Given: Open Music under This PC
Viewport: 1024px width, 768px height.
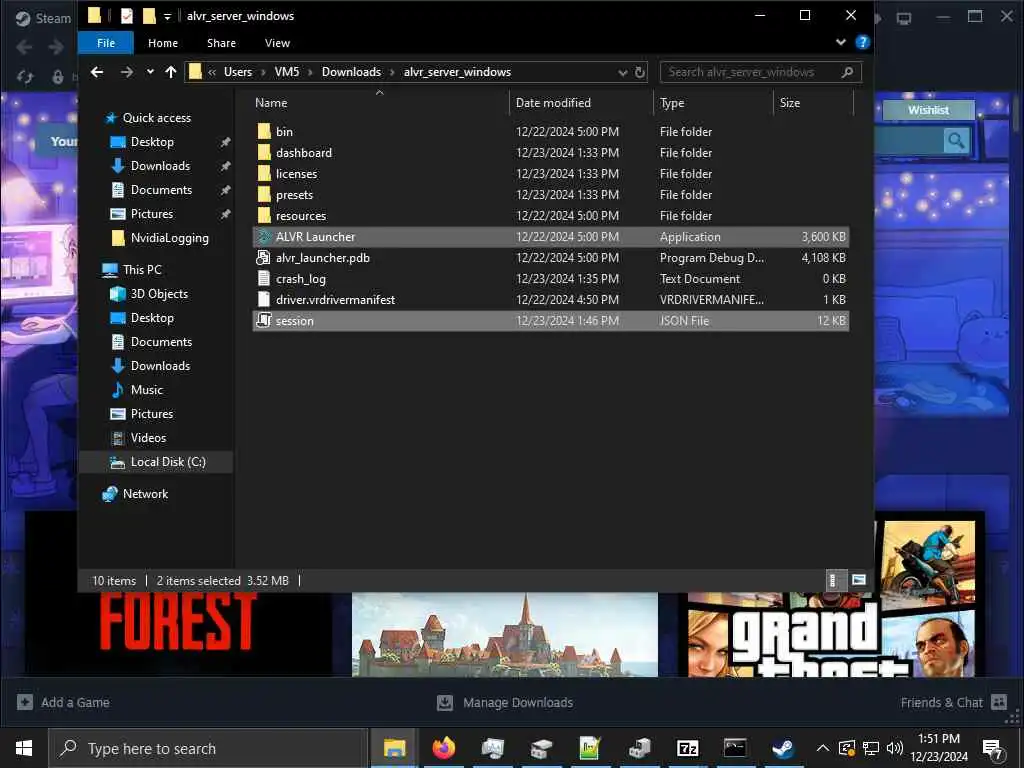Looking at the screenshot, I should [146, 390].
